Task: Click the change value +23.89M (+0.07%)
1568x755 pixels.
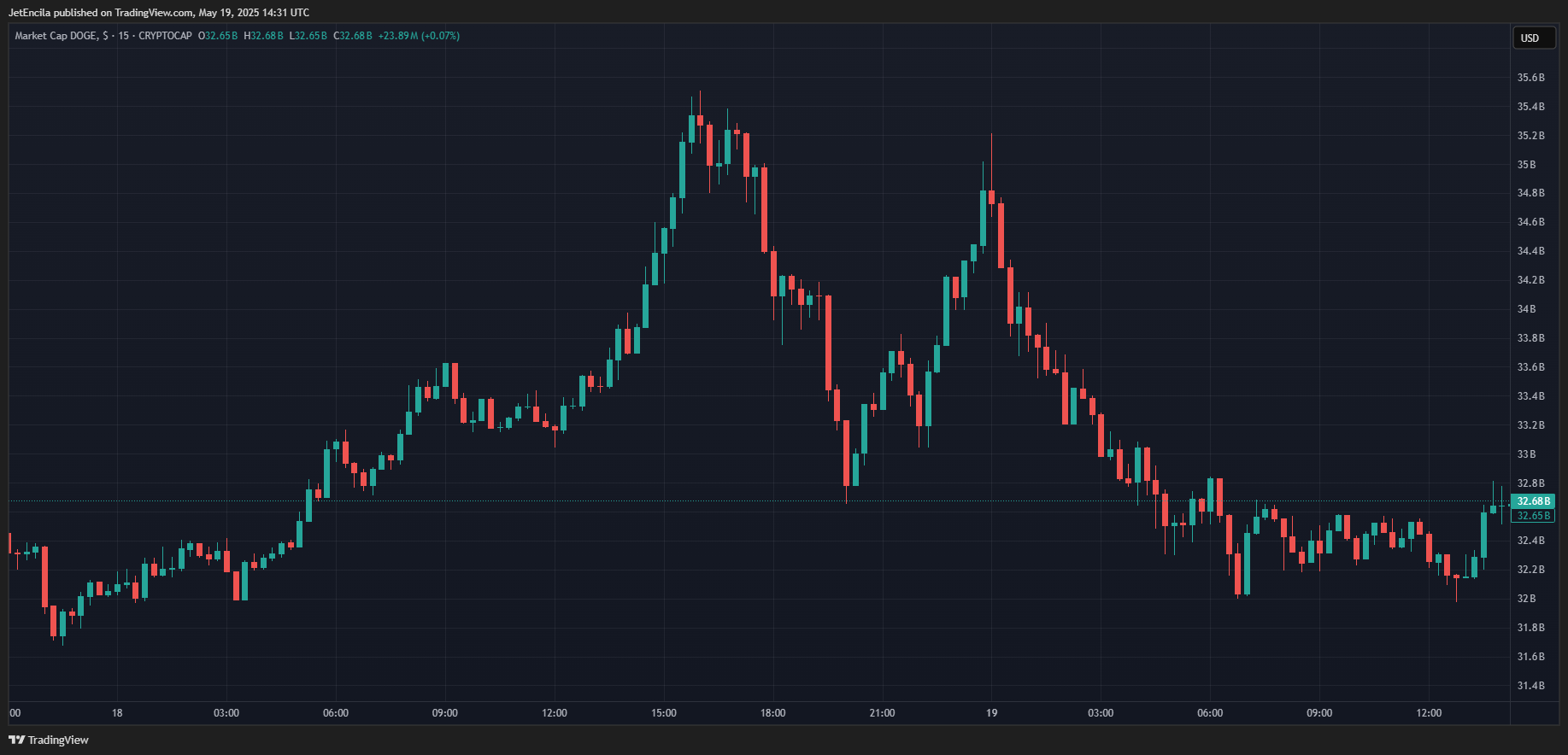Action: [419, 36]
